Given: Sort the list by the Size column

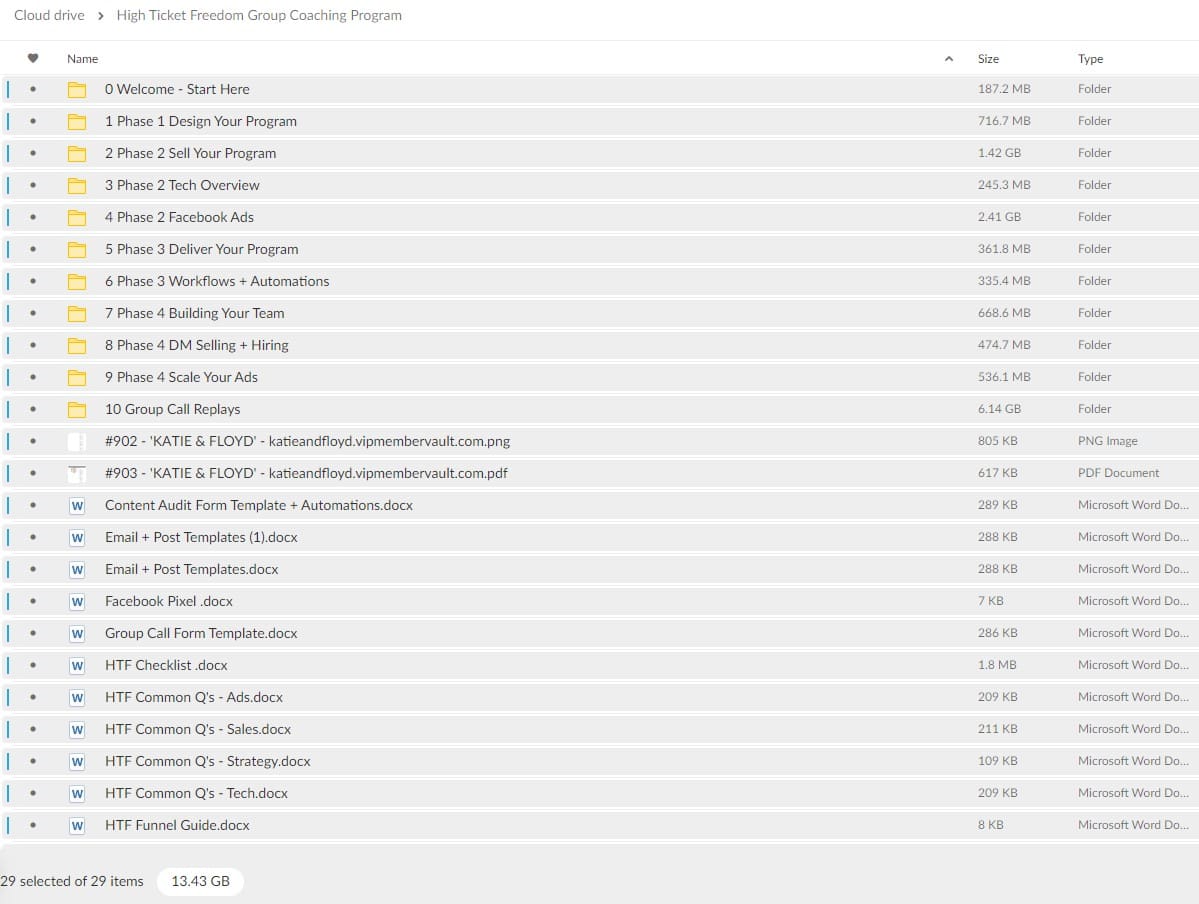Looking at the screenshot, I should click(x=988, y=59).
